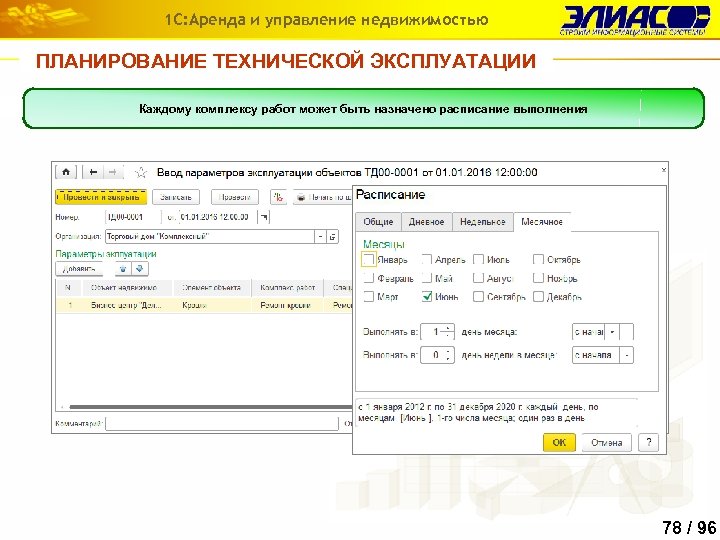Close the document window with the x
The width and height of the screenshot is (720, 540).
tap(664, 169)
